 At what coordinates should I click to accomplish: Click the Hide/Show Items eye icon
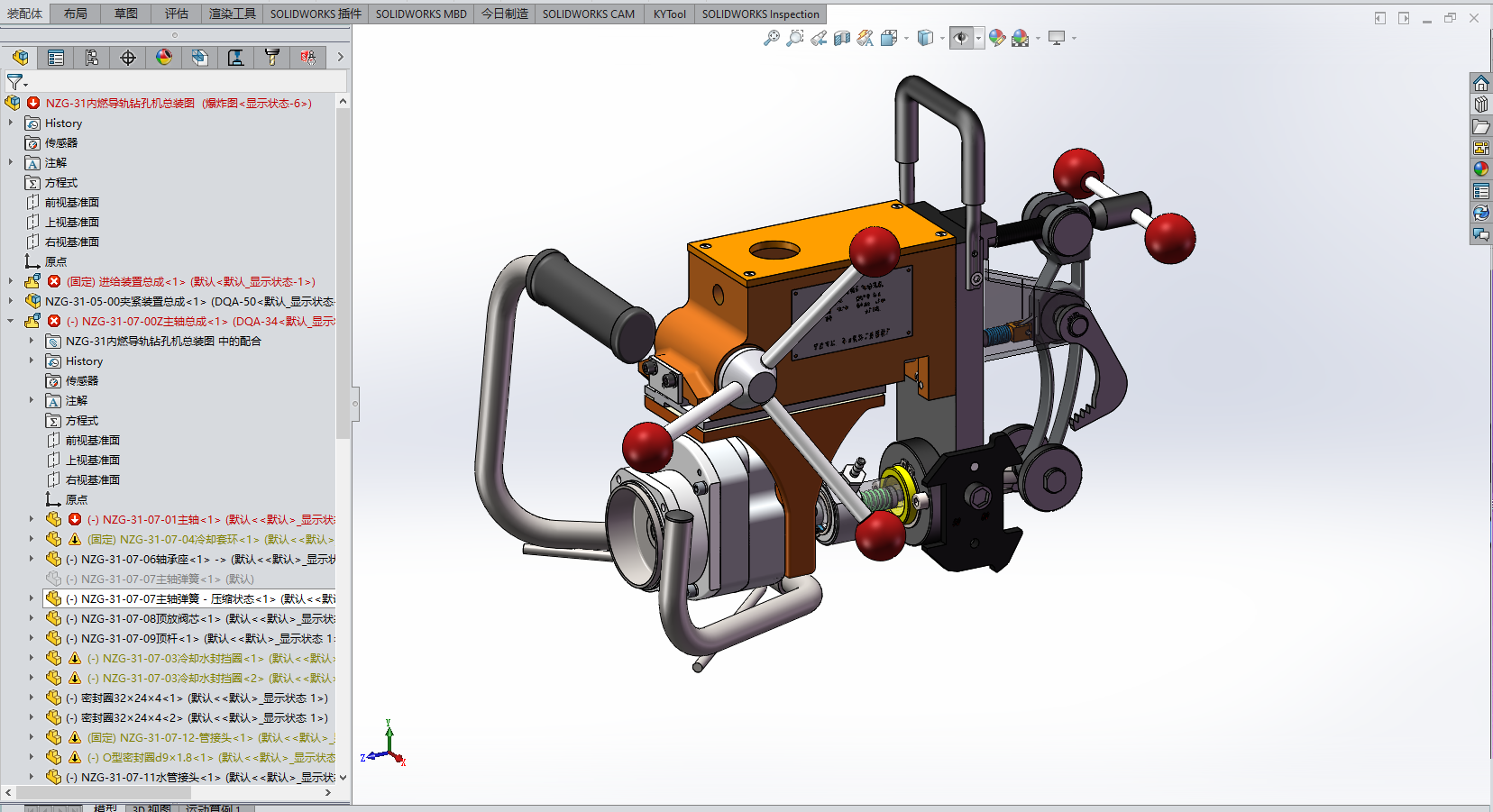(x=961, y=38)
